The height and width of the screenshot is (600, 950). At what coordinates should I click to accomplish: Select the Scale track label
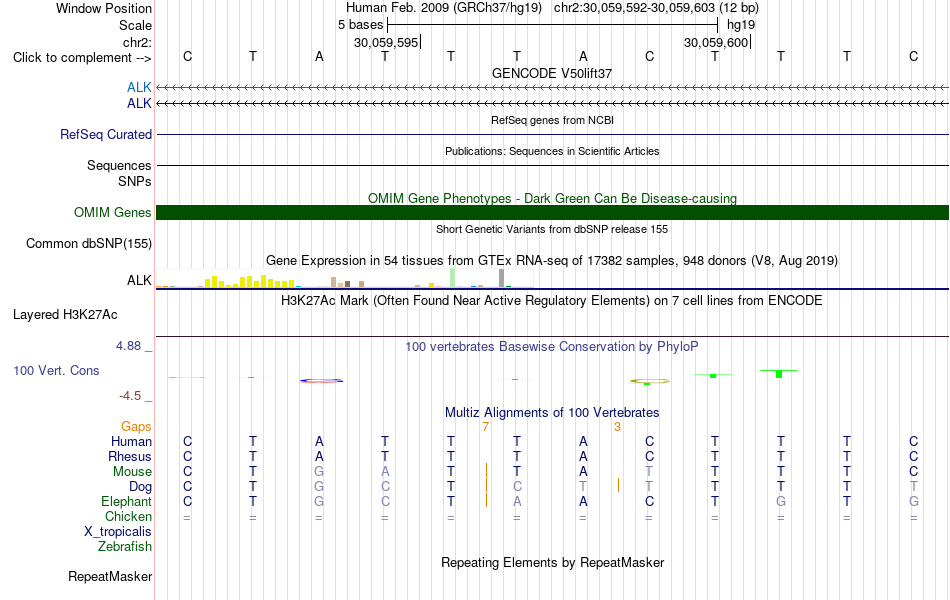tap(135, 25)
